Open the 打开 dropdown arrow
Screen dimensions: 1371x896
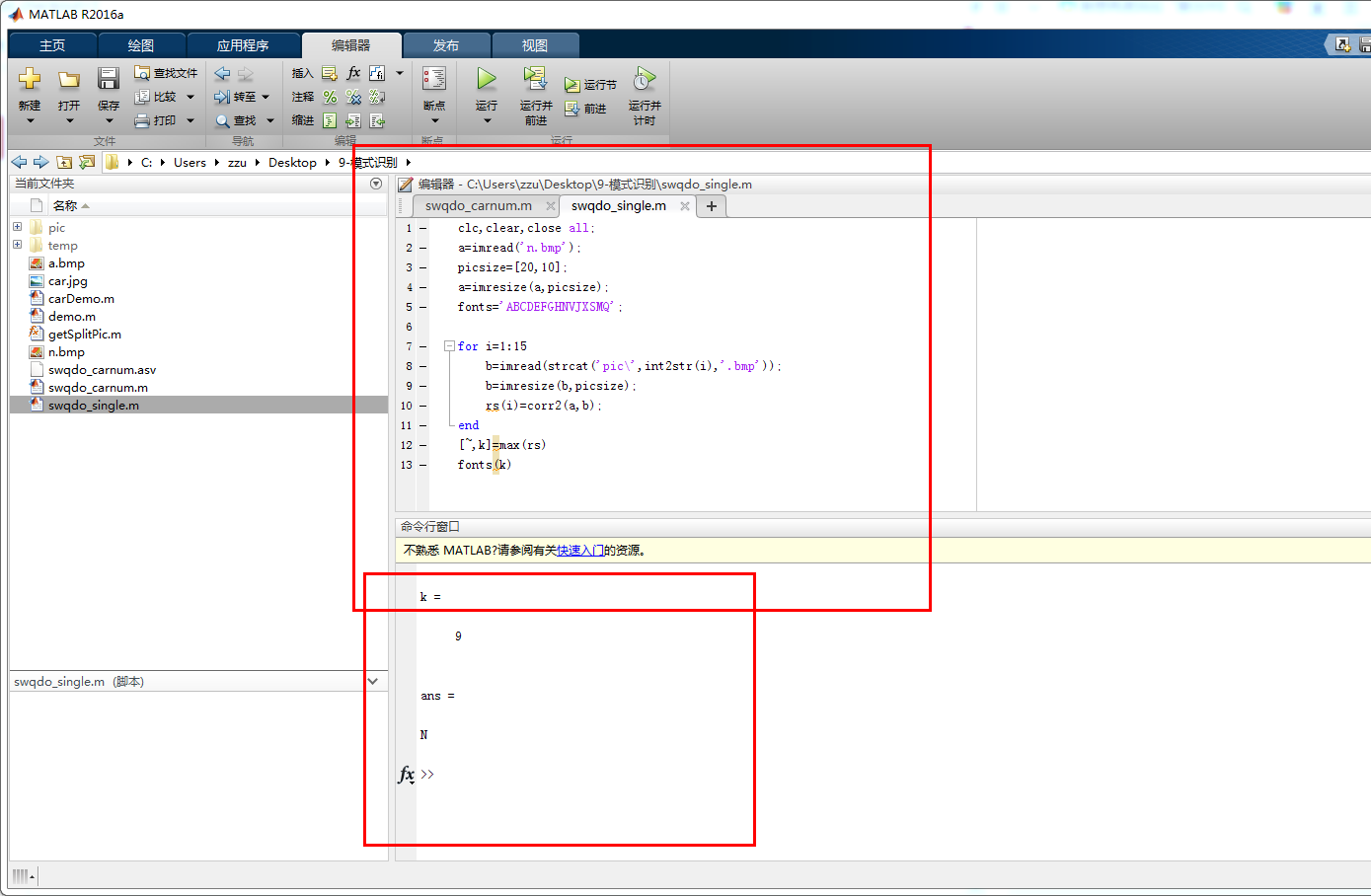pos(69,121)
